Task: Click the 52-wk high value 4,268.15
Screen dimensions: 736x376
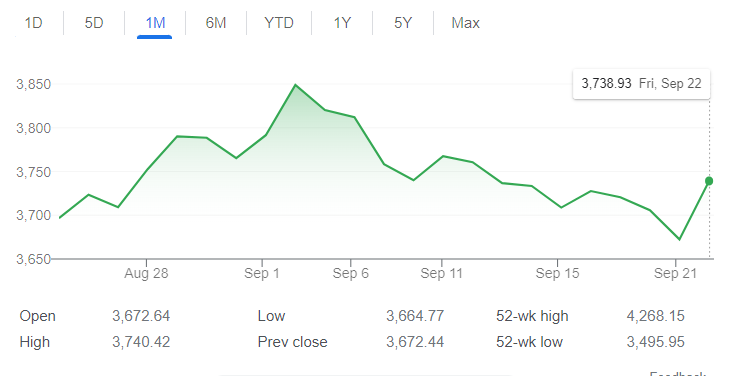Action: 656,316
